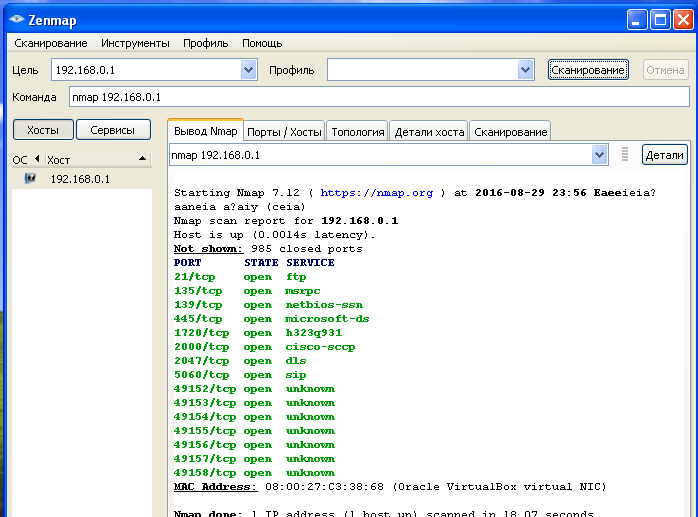
Task: Open the Профиль menu
Action: 205,43
